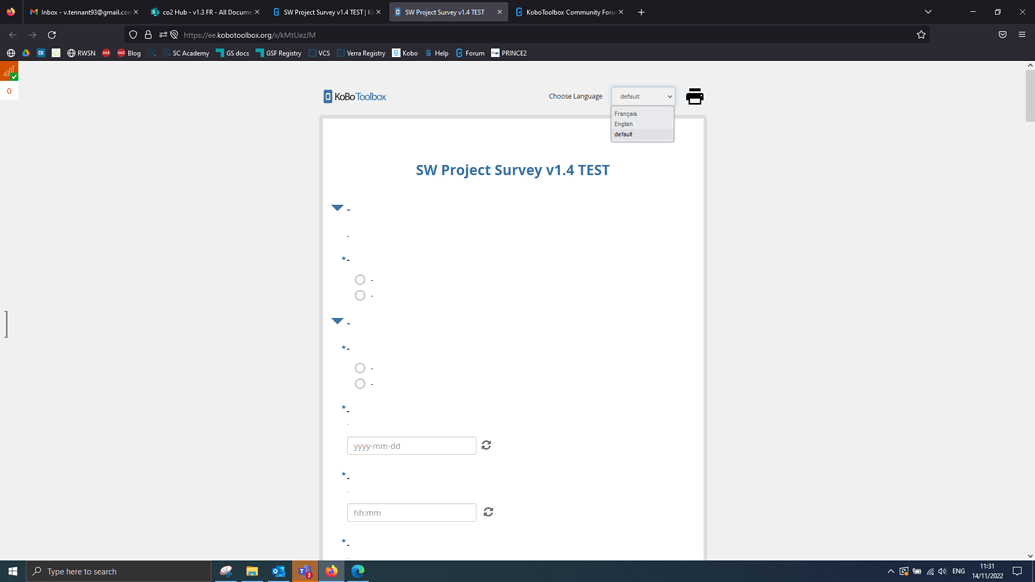Click the yyyy-mm-dd date input field

411,445
